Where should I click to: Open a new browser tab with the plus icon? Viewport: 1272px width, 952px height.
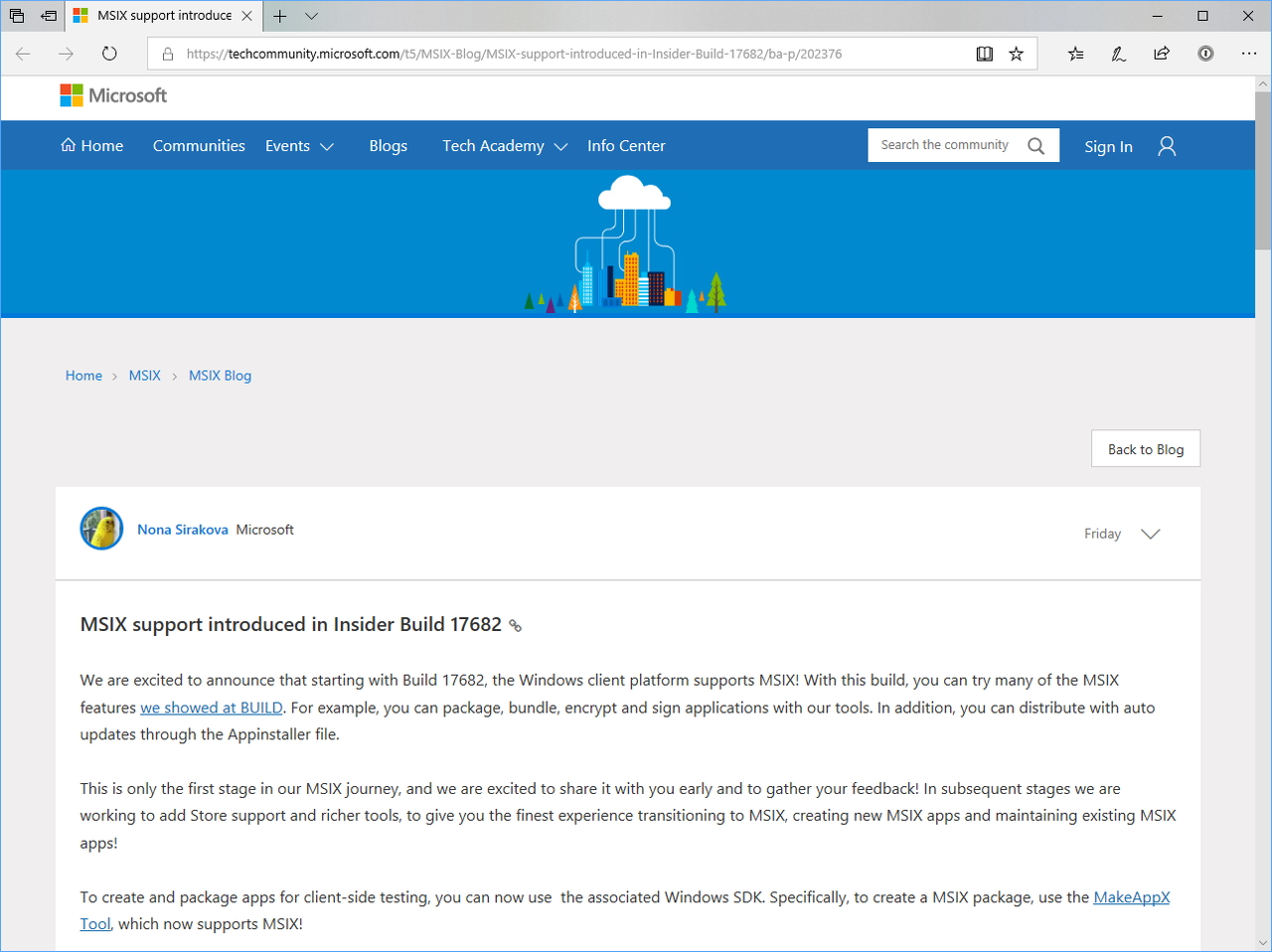coord(280,16)
